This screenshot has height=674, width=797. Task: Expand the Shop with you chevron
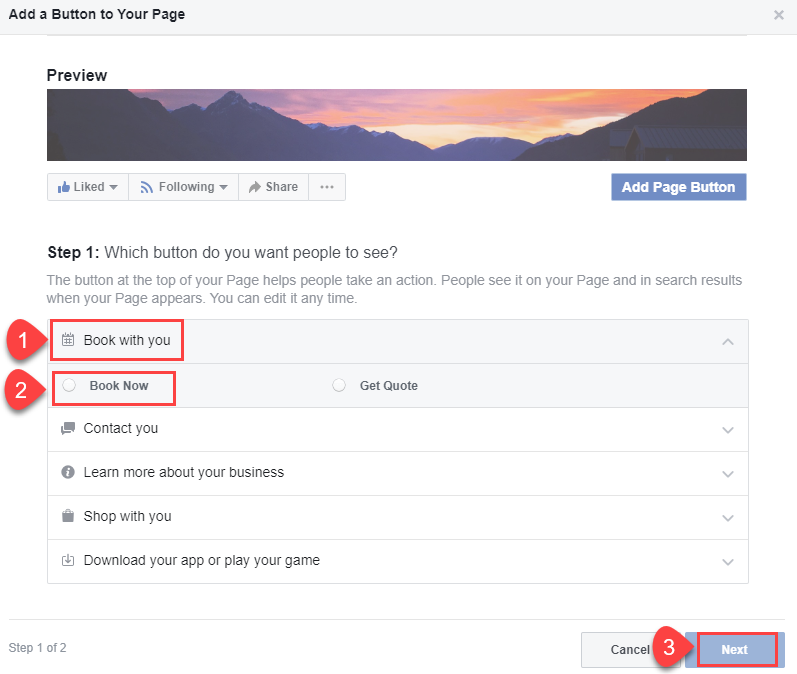tap(727, 518)
